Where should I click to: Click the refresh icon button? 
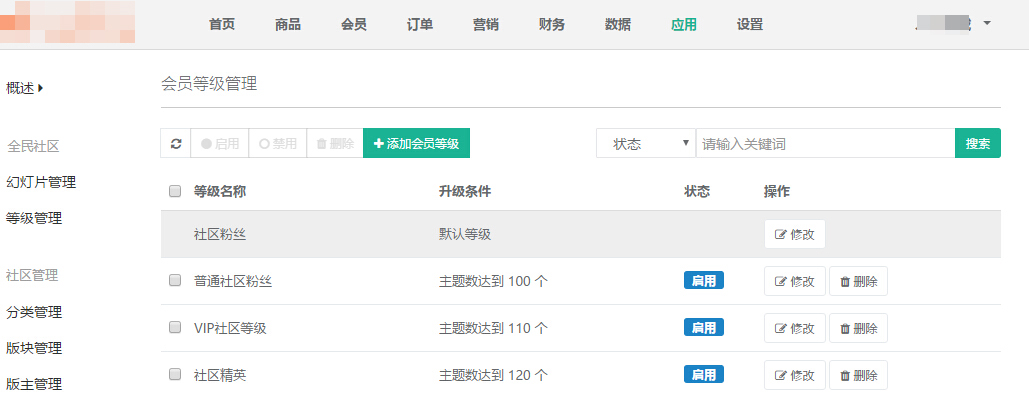click(x=176, y=144)
